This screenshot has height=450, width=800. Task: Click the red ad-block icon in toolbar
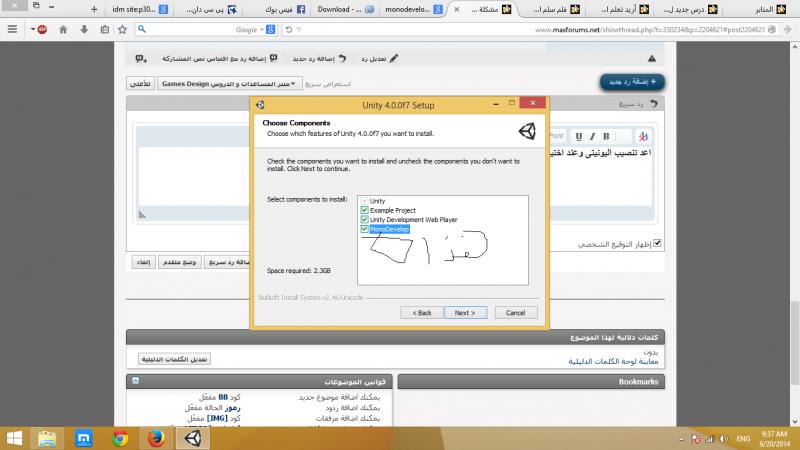tap(42, 30)
